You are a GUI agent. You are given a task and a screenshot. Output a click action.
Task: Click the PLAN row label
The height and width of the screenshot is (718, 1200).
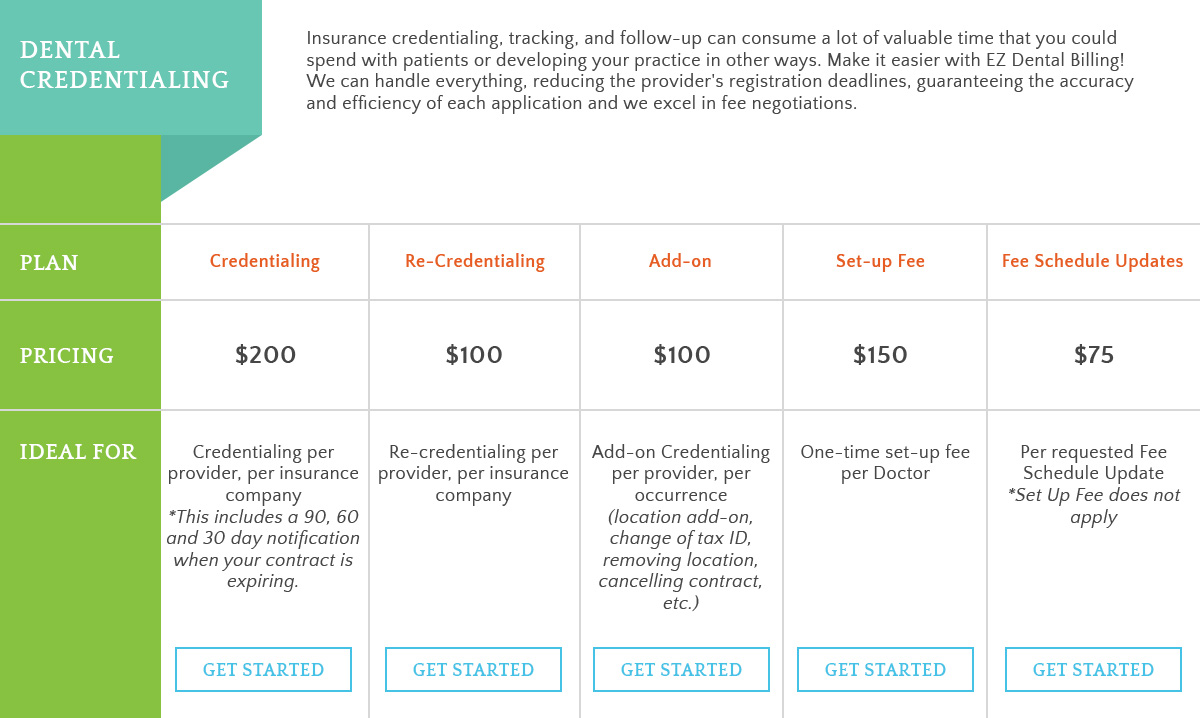coord(48,263)
